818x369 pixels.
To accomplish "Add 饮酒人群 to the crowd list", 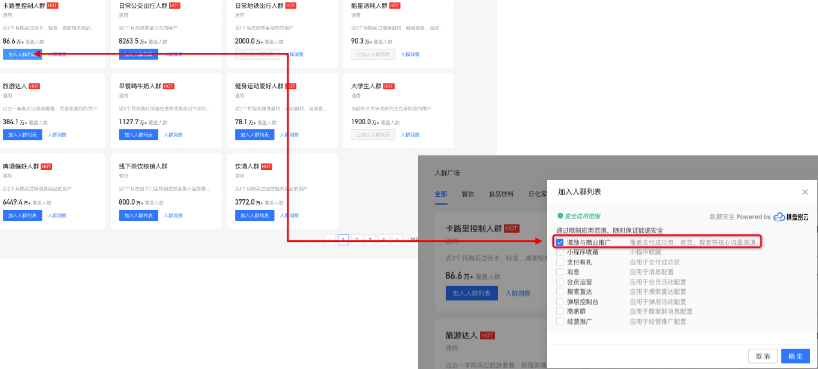I will (255, 215).
